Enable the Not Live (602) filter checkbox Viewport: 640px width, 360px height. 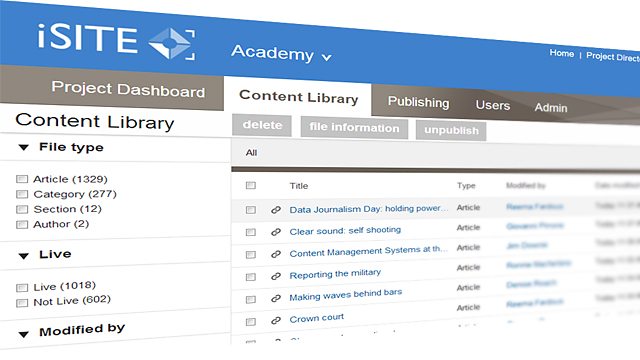coord(22,303)
